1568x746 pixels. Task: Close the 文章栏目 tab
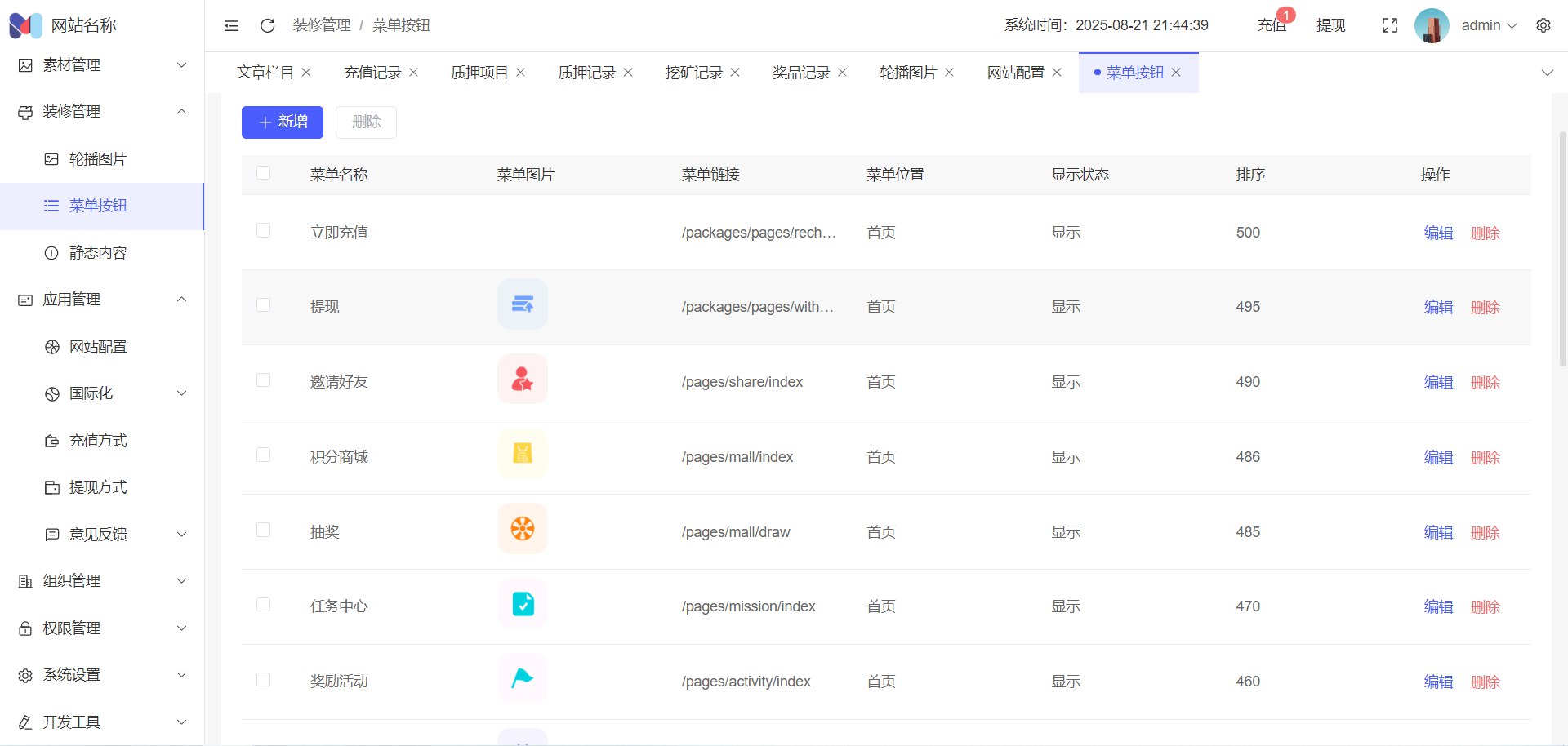(x=306, y=73)
